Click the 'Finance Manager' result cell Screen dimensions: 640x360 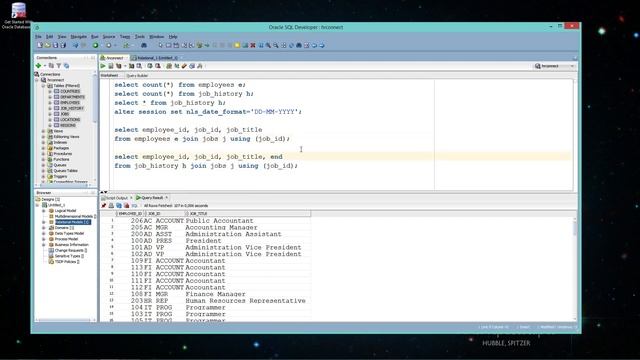(x=216, y=294)
